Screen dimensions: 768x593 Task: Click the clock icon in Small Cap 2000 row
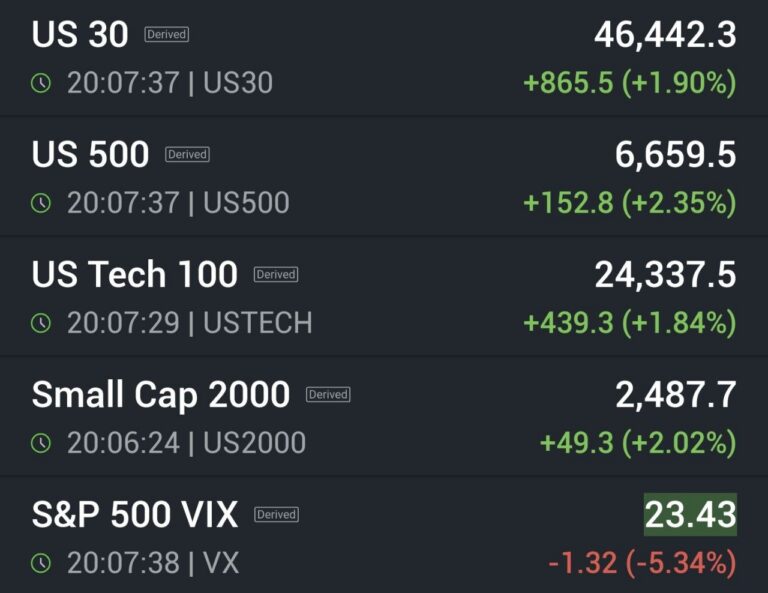tap(41, 443)
